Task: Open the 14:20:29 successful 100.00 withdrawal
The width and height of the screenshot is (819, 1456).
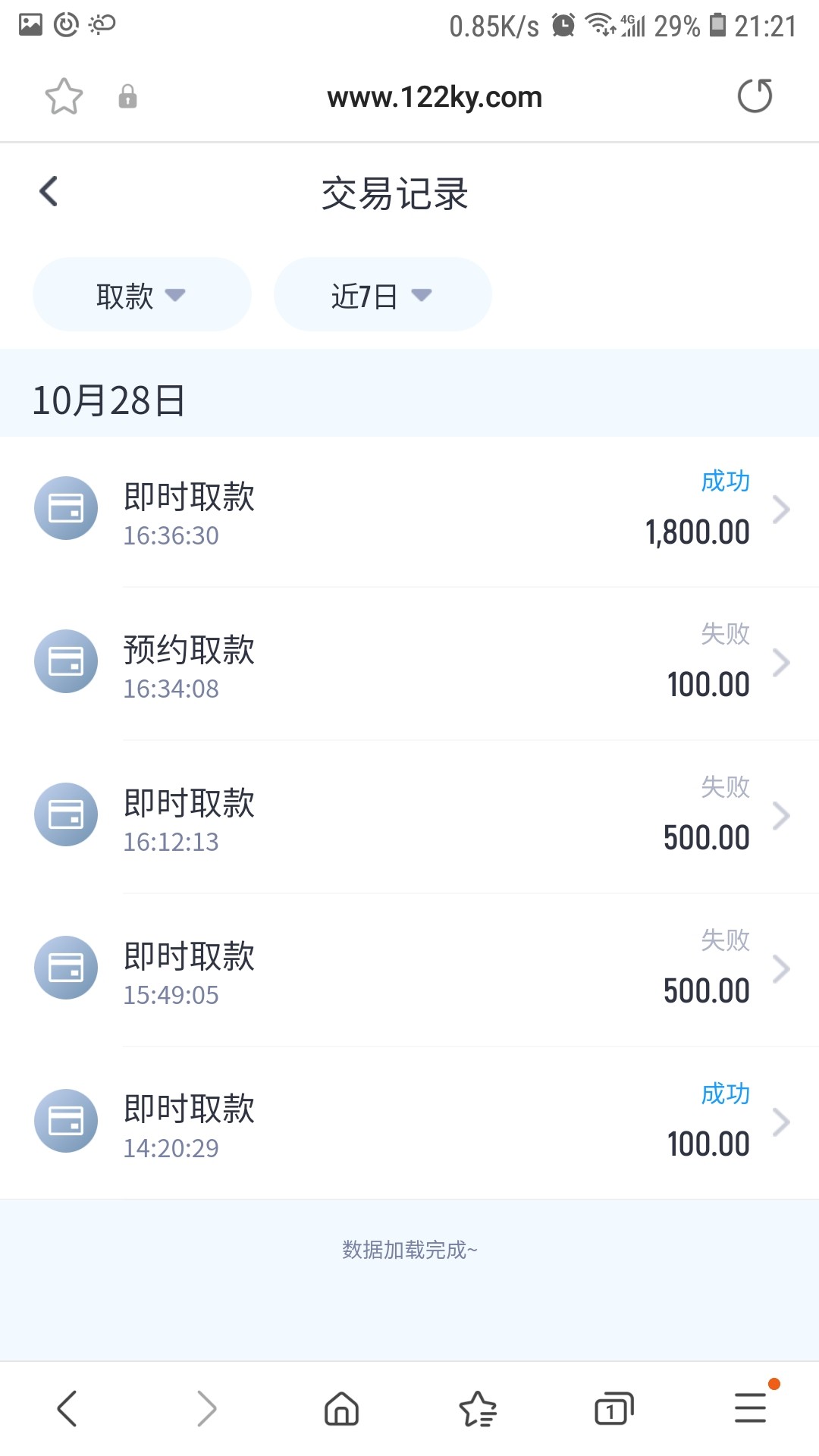Action: [409, 1123]
